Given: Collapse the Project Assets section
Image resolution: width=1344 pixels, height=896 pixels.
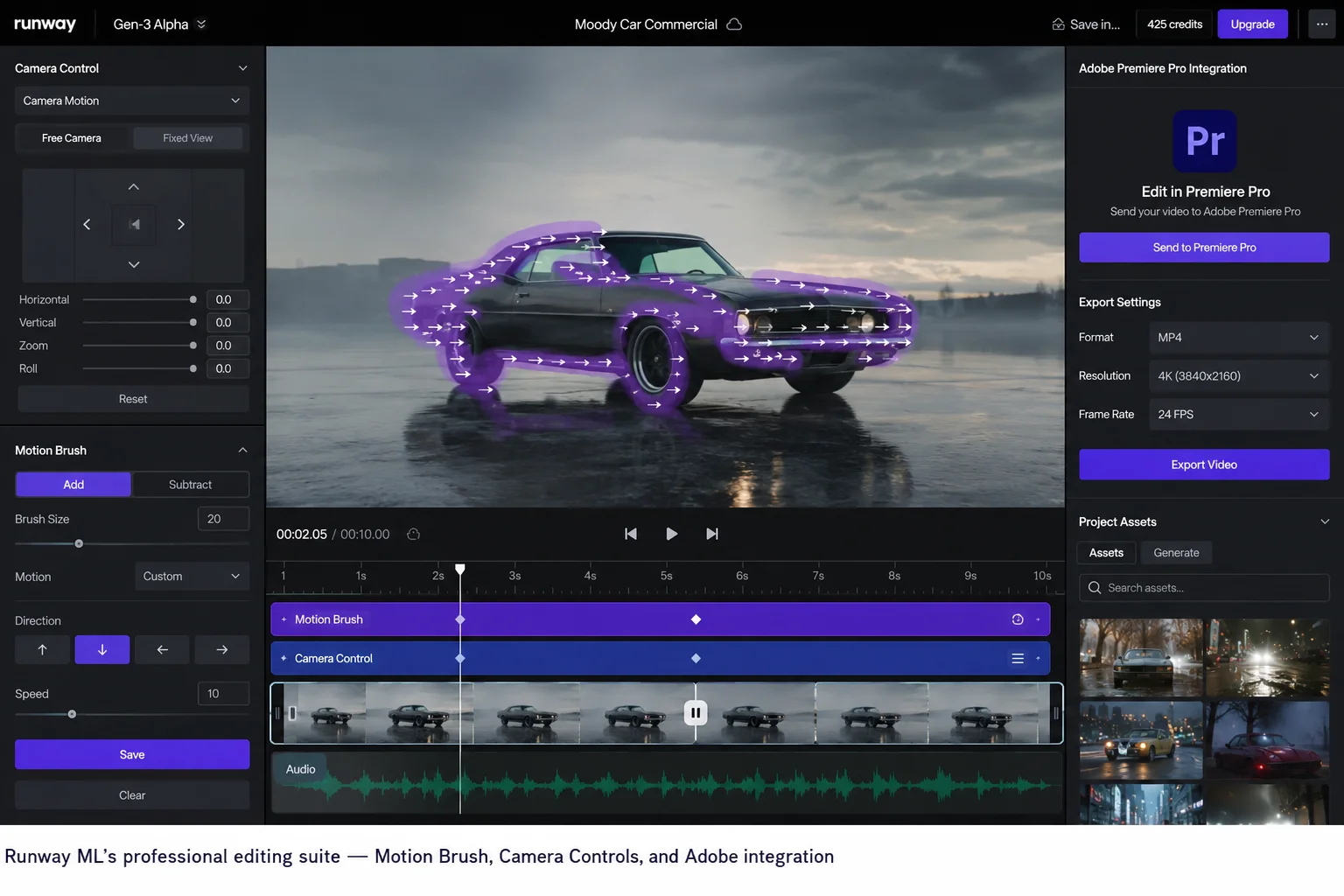Looking at the screenshot, I should [x=1324, y=522].
